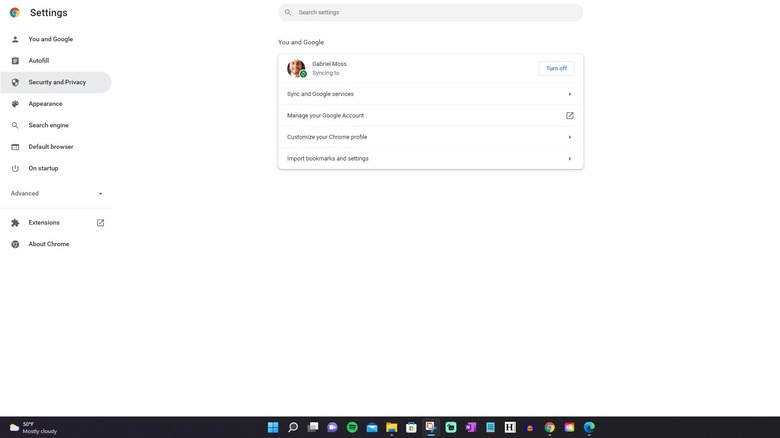Turn off sync with Turn off button
The width and height of the screenshot is (780, 438).
pos(556,68)
